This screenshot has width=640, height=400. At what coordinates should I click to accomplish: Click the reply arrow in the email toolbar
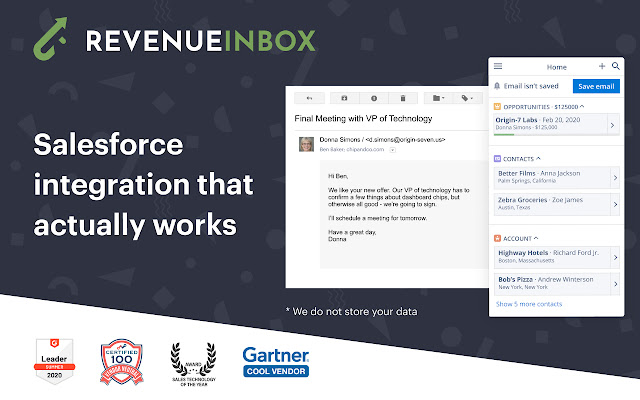point(309,98)
